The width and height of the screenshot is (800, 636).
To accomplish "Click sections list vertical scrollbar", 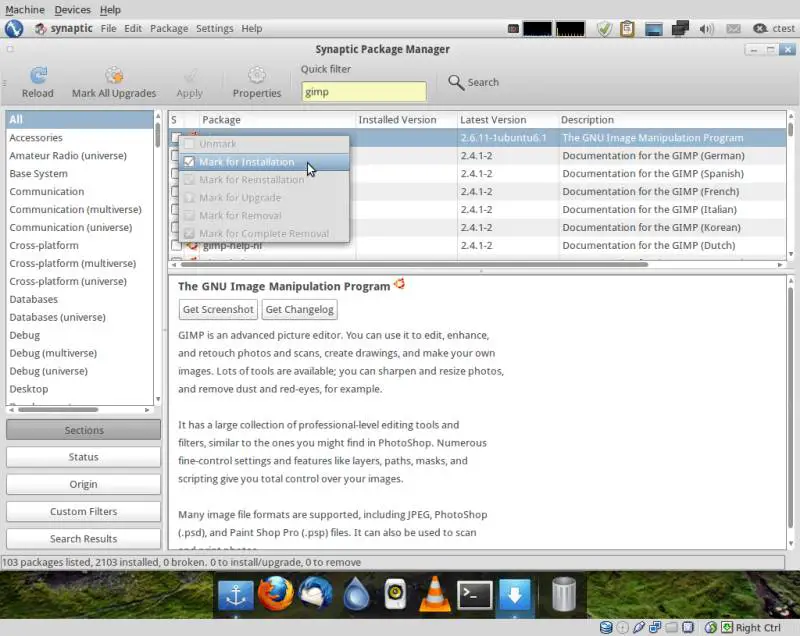I will (158, 135).
